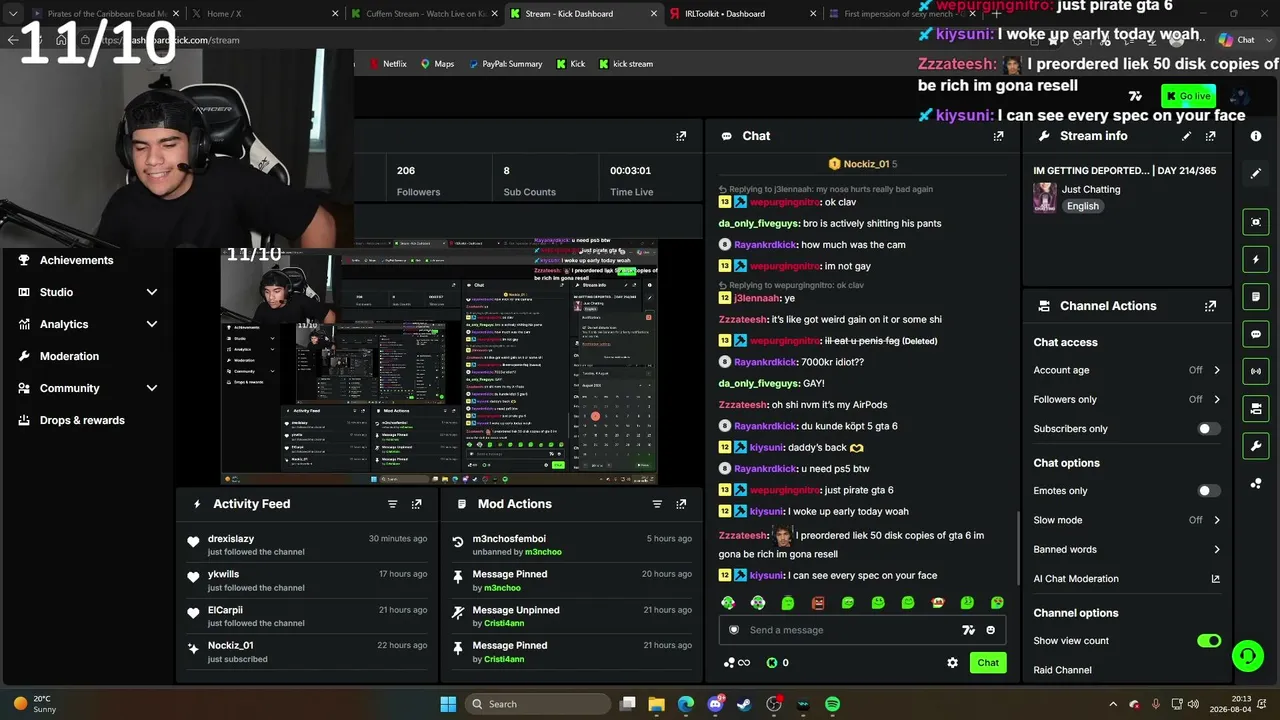The height and width of the screenshot is (720, 1280).
Task: Insert the orange angry emote in chat
Action: pyautogui.click(x=818, y=603)
